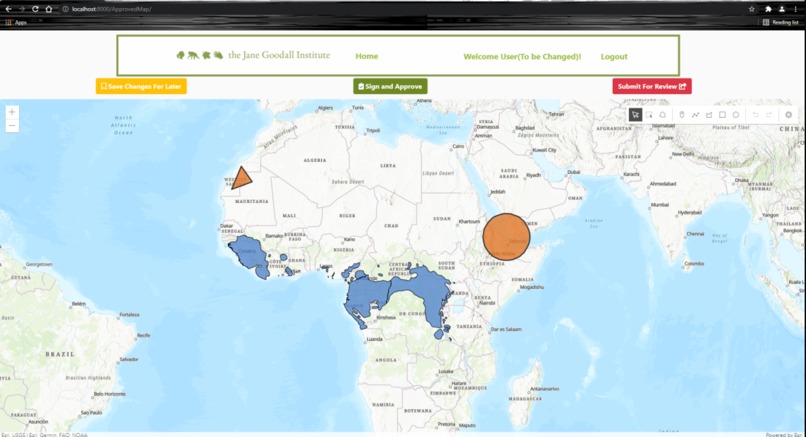Click the Khartoum city label
The image size is (806, 437).
pyautogui.click(x=468, y=222)
